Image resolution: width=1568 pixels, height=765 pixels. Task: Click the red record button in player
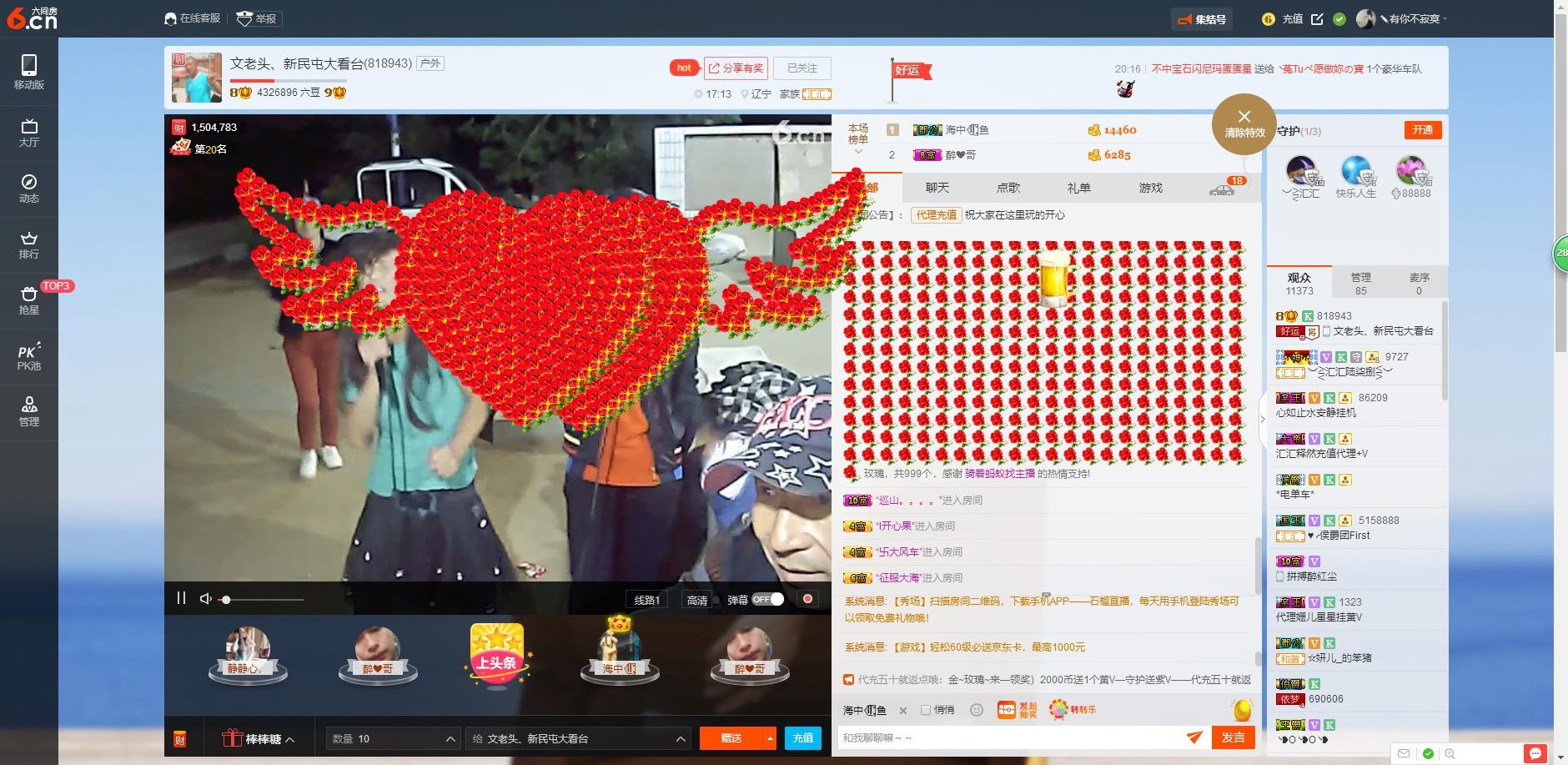807,599
